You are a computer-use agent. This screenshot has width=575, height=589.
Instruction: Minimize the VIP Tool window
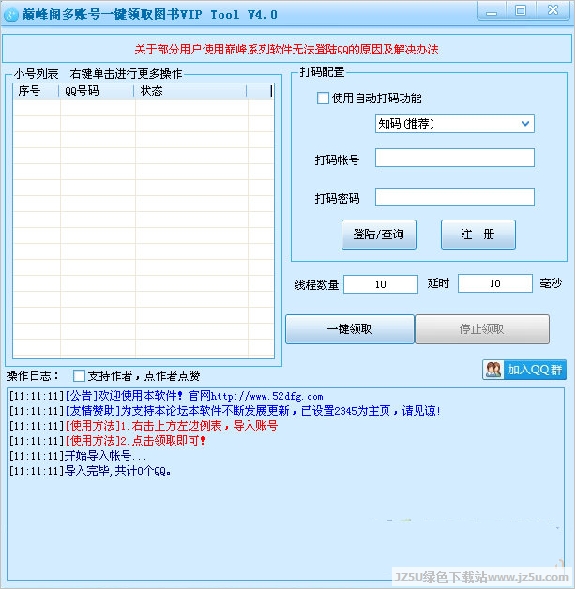pyautogui.click(x=491, y=11)
